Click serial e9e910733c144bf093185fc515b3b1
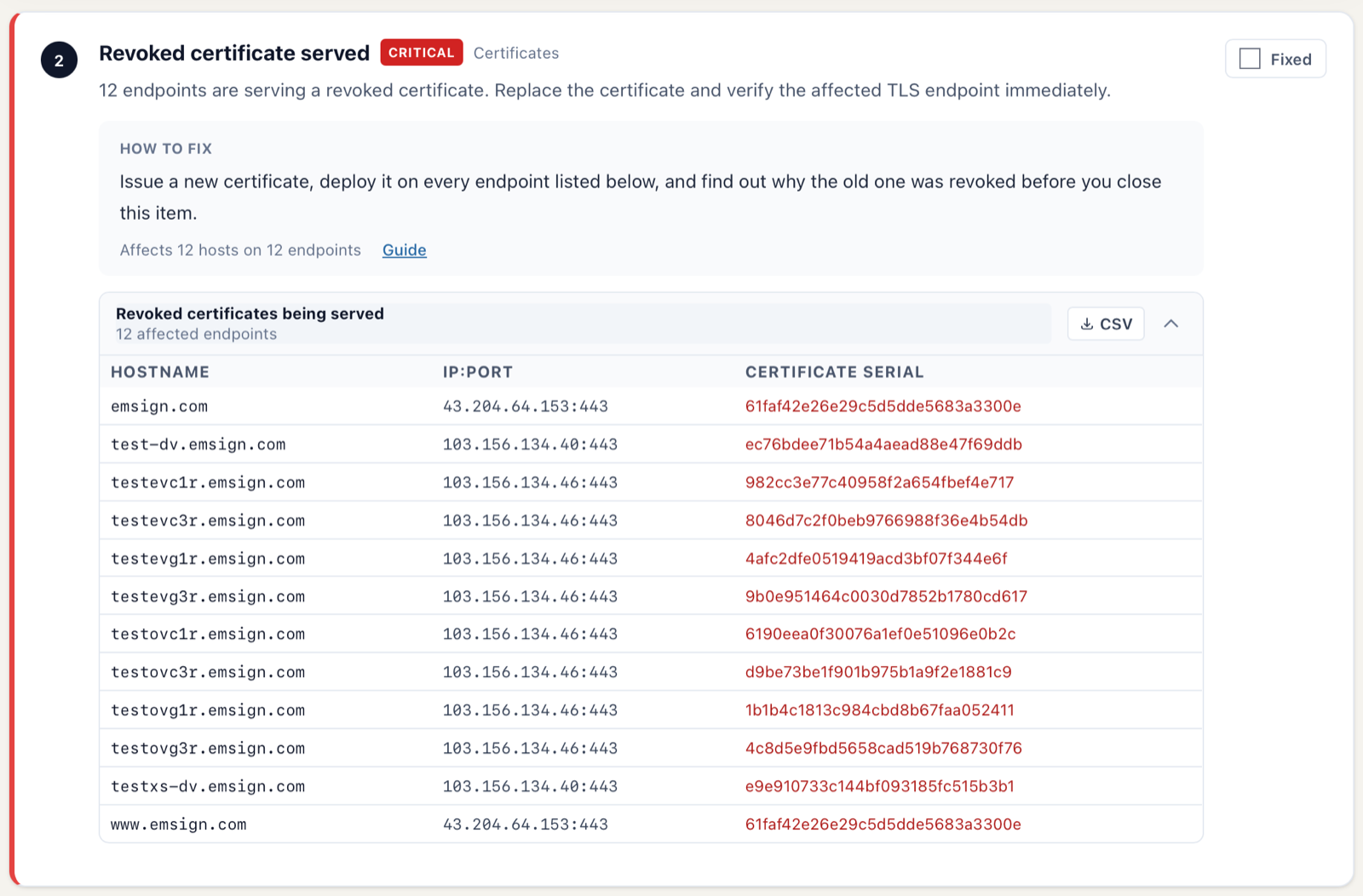 (x=879, y=786)
